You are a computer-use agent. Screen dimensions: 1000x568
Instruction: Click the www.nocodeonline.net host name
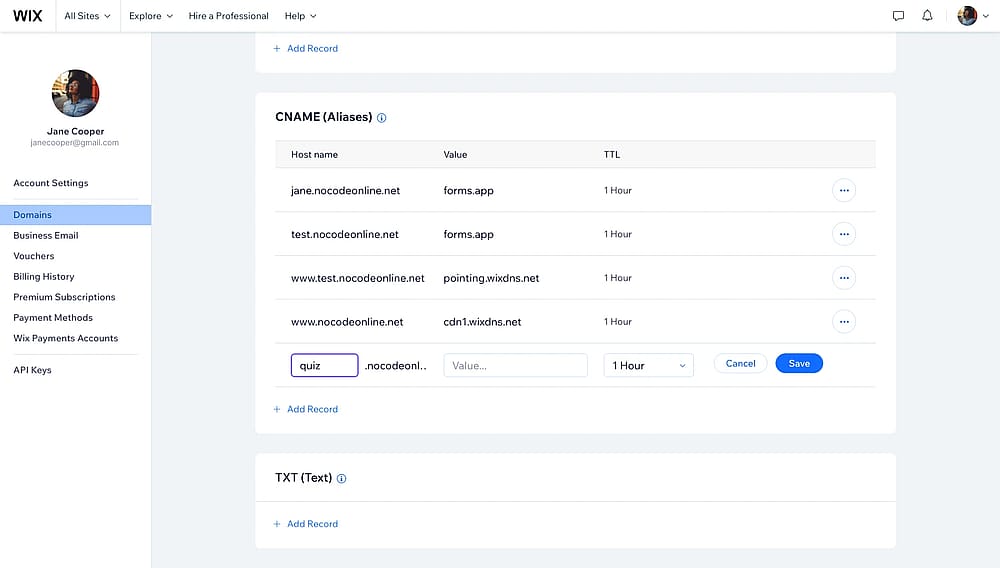click(347, 322)
